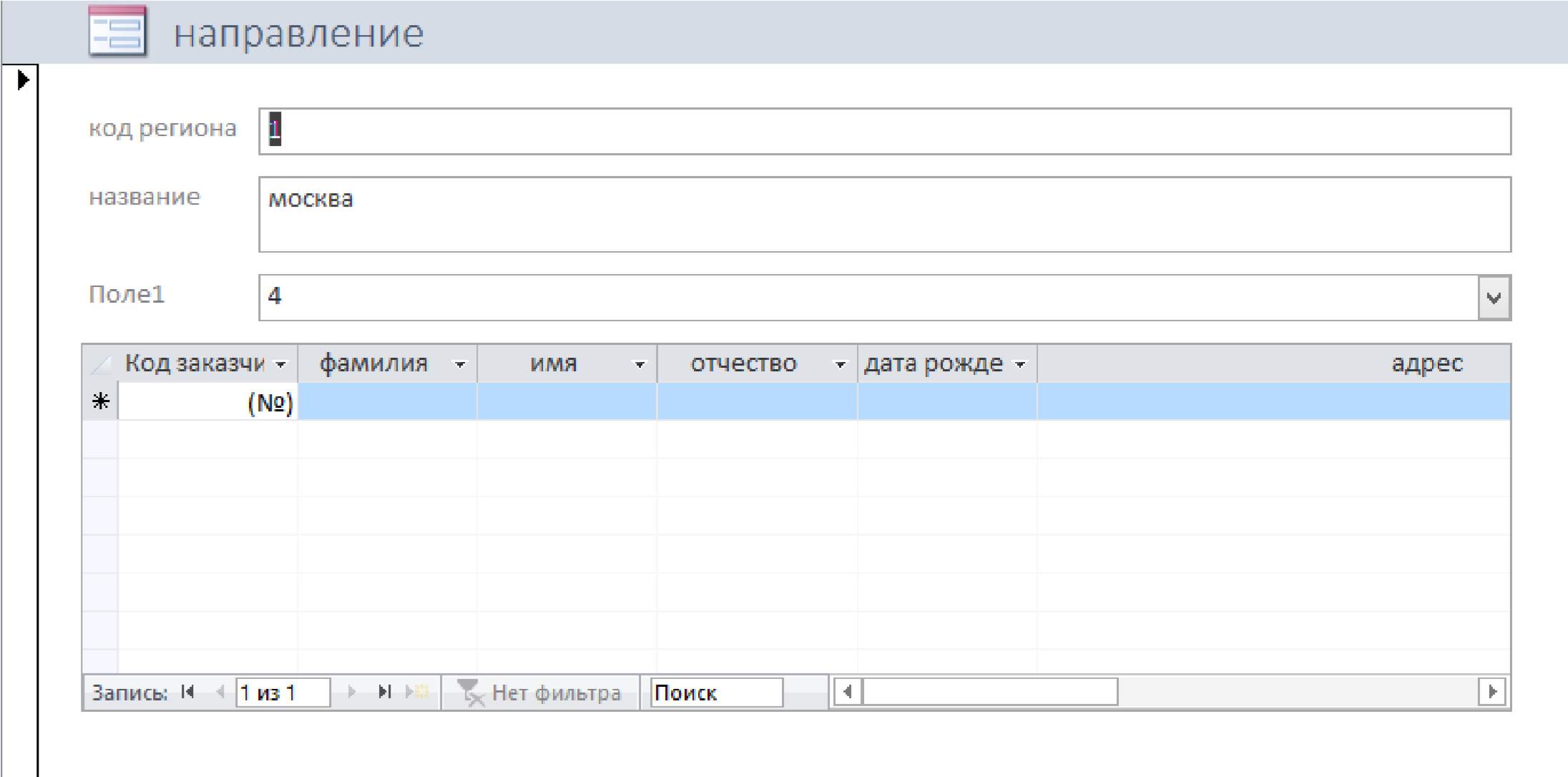Select all rows via the datasheet corner box
This screenshot has width=1568, height=777.
pos(100,364)
